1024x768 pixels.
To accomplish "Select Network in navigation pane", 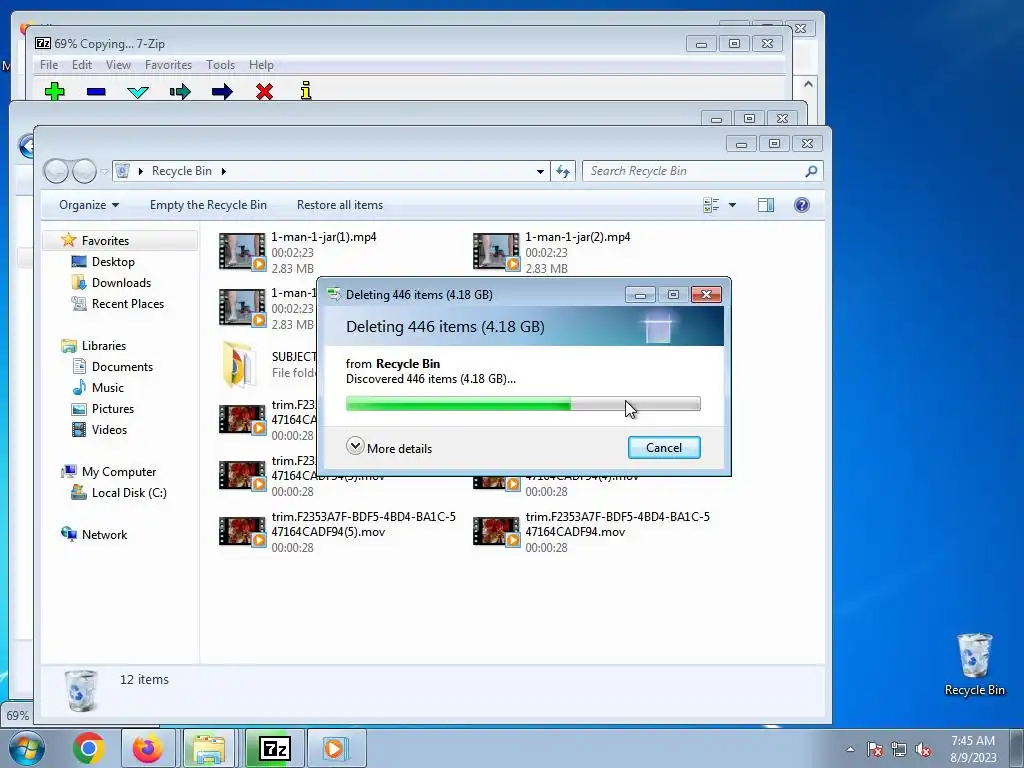I will [x=104, y=534].
